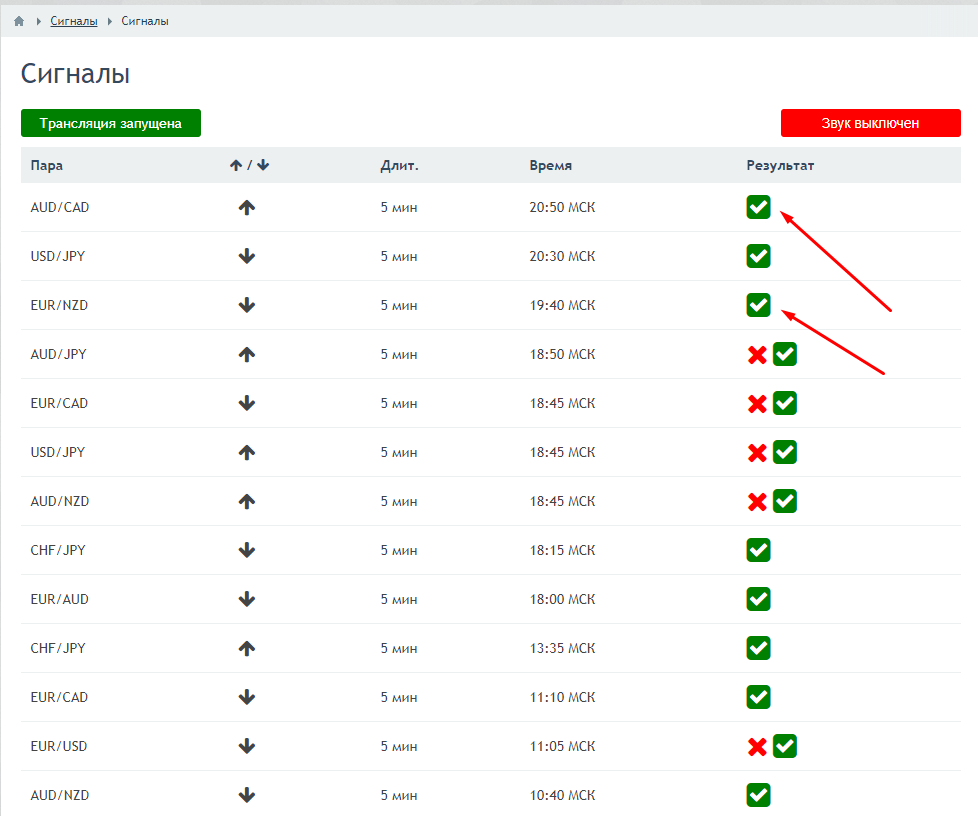Click the Сигналы page heading

point(75,74)
